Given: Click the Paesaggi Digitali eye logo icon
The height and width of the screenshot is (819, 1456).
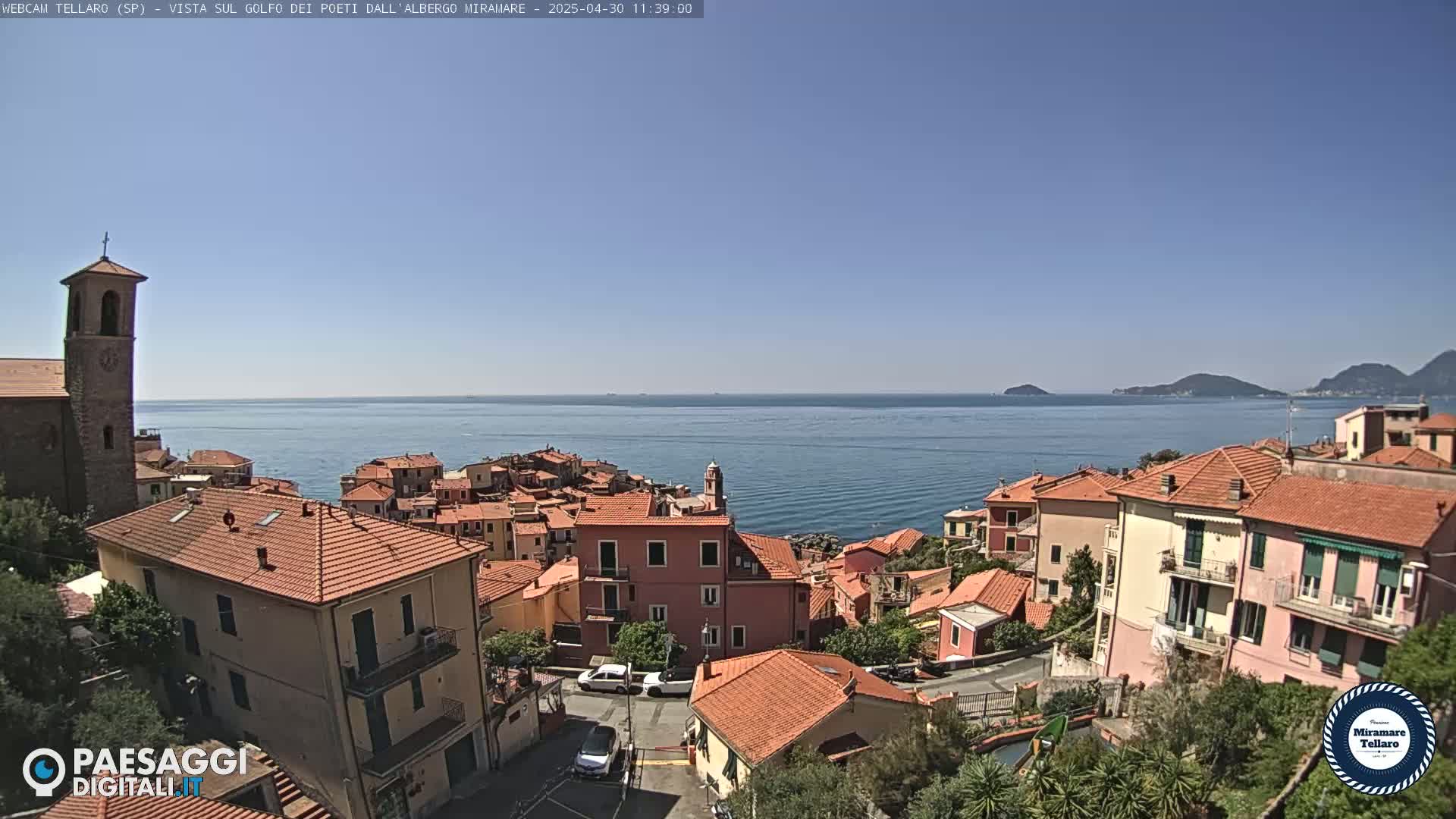Looking at the screenshot, I should (x=44, y=770).
